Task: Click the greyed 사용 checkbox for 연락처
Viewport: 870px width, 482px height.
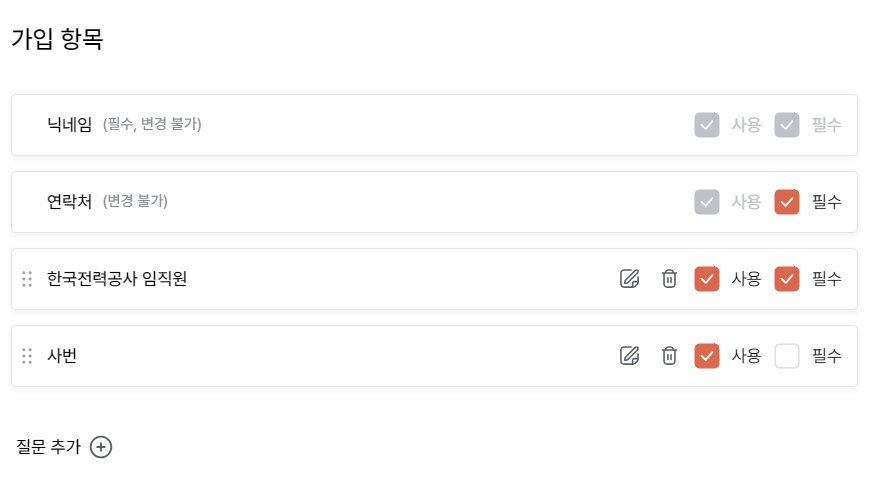Action: 707,202
